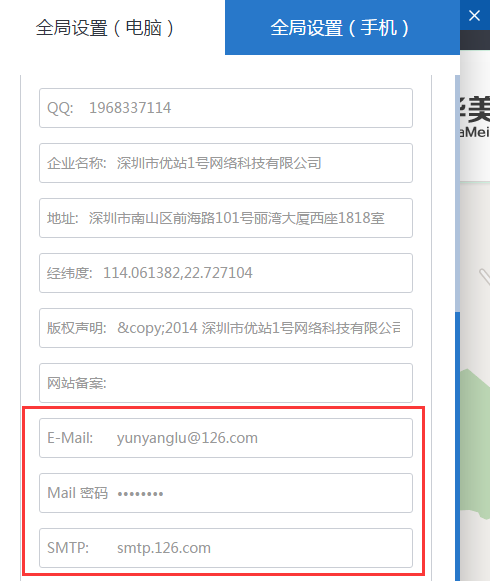Click the QQ number input field

pyautogui.click(x=226, y=108)
